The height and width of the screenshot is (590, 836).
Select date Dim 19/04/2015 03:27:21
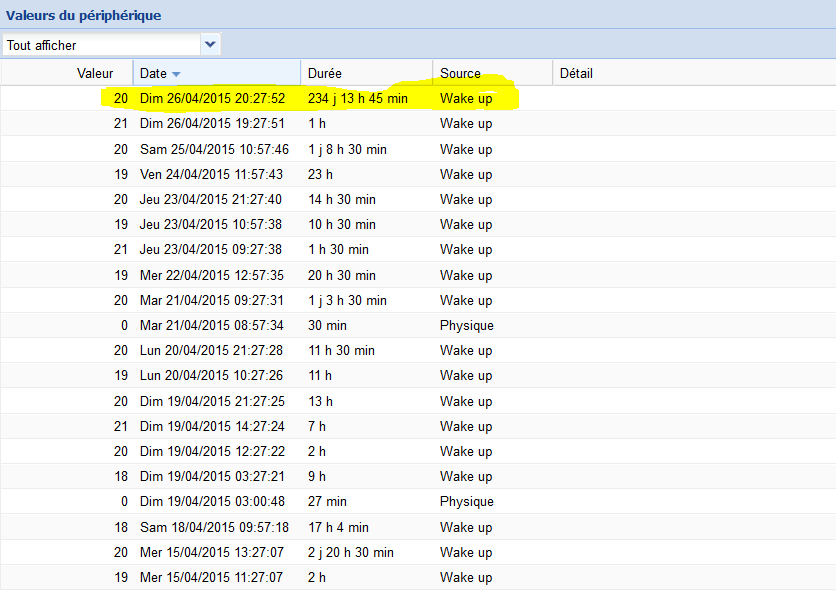[212, 476]
